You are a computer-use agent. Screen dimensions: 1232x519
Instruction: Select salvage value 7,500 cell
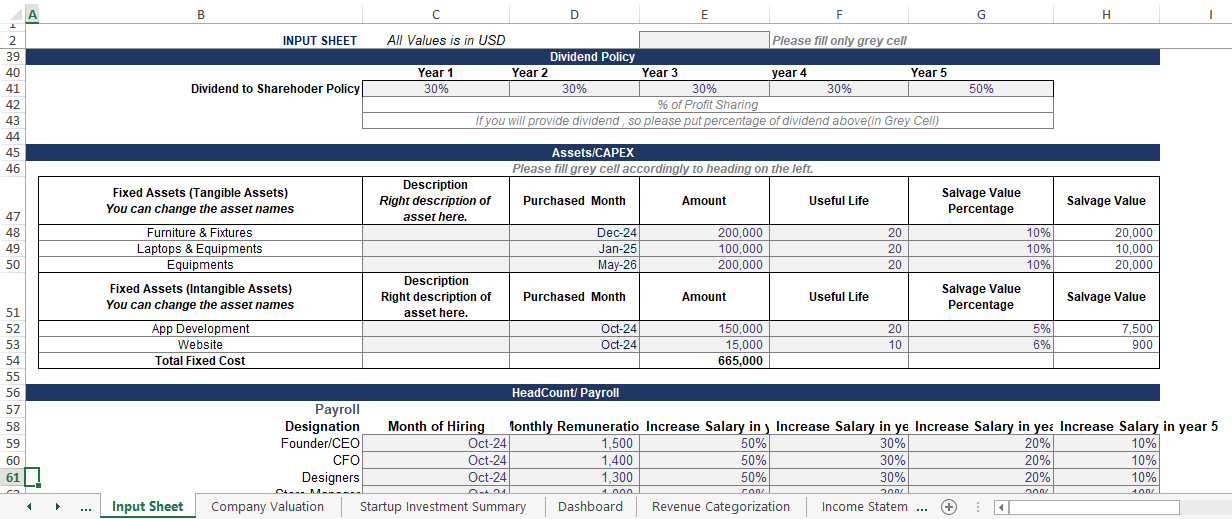pos(1106,329)
